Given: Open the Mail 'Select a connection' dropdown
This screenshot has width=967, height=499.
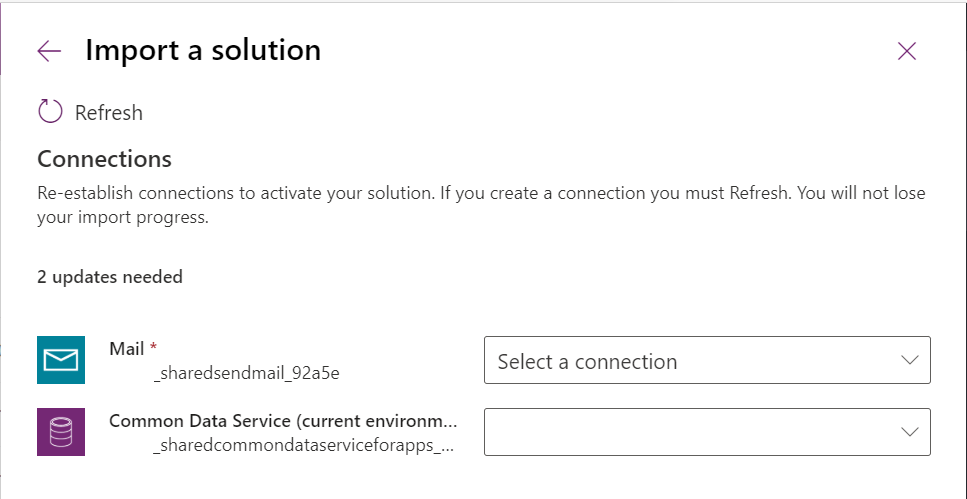Looking at the screenshot, I should pyautogui.click(x=707, y=360).
